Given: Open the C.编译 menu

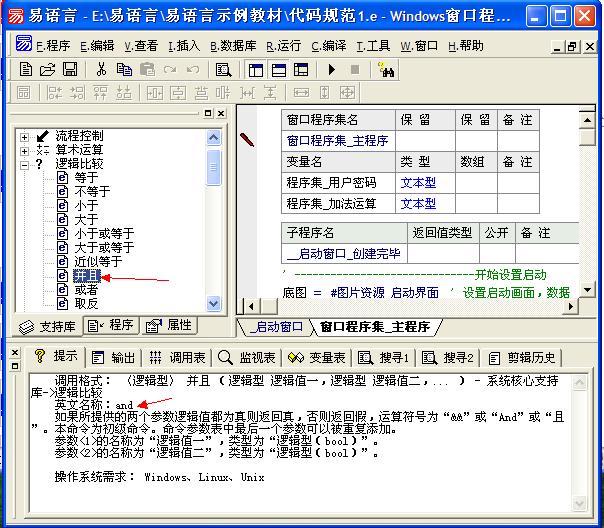Looking at the screenshot, I should 329,46.
